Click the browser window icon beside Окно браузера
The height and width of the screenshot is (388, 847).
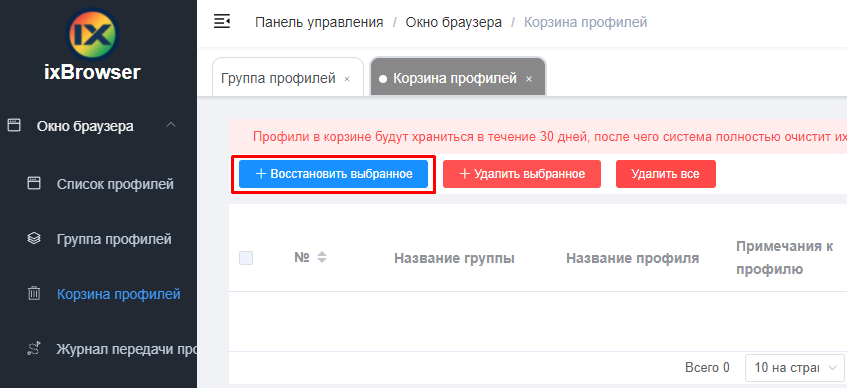14,126
